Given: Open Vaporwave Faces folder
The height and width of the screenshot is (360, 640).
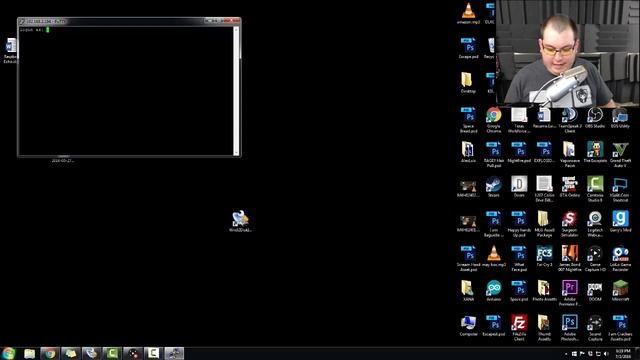Looking at the screenshot, I should click(x=569, y=154).
